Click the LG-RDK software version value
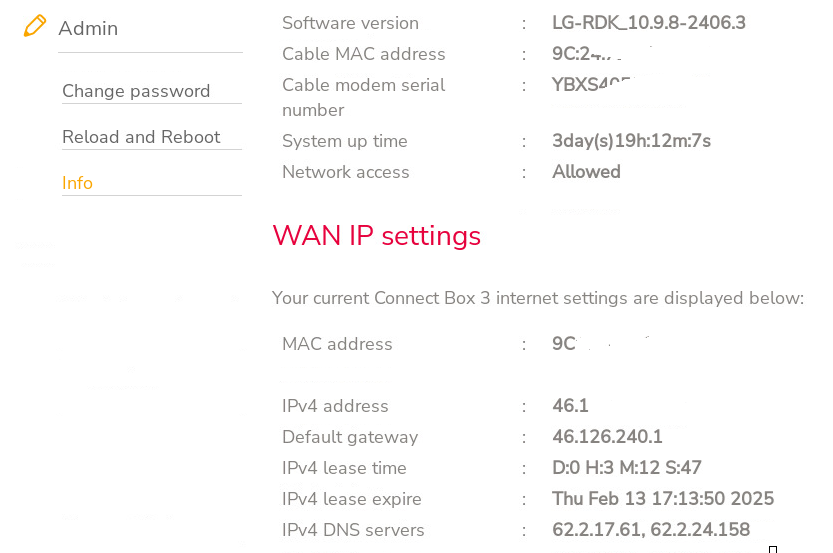The width and height of the screenshot is (833, 553). point(648,23)
